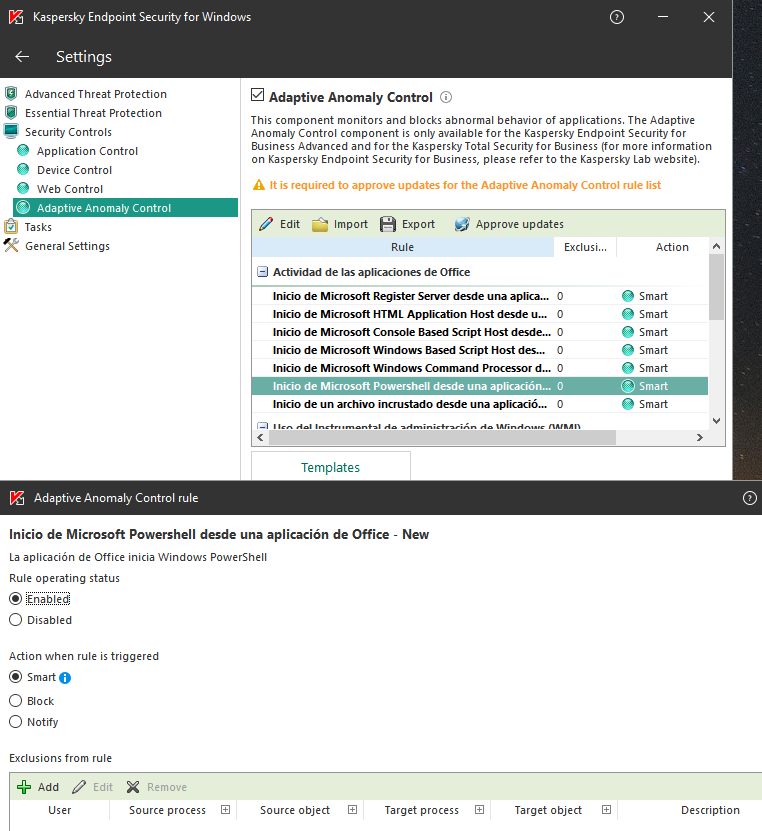Click the Kaspersky logo in main window title
The image size is (762, 831).
click(x=16, y=17)
